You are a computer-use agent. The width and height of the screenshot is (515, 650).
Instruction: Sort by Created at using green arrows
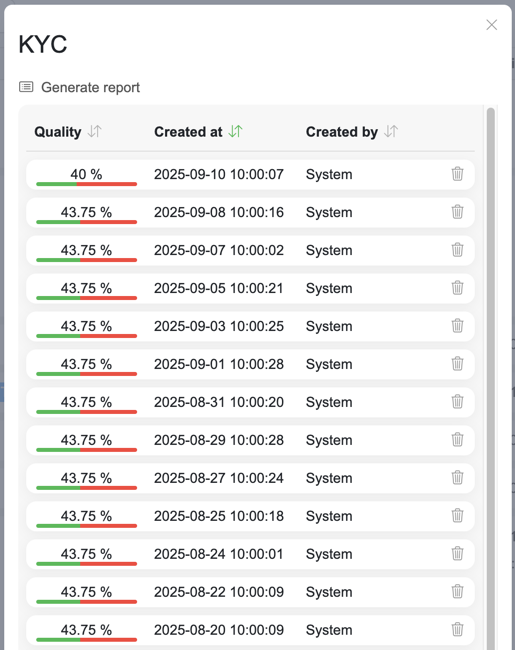coord(235,132)
